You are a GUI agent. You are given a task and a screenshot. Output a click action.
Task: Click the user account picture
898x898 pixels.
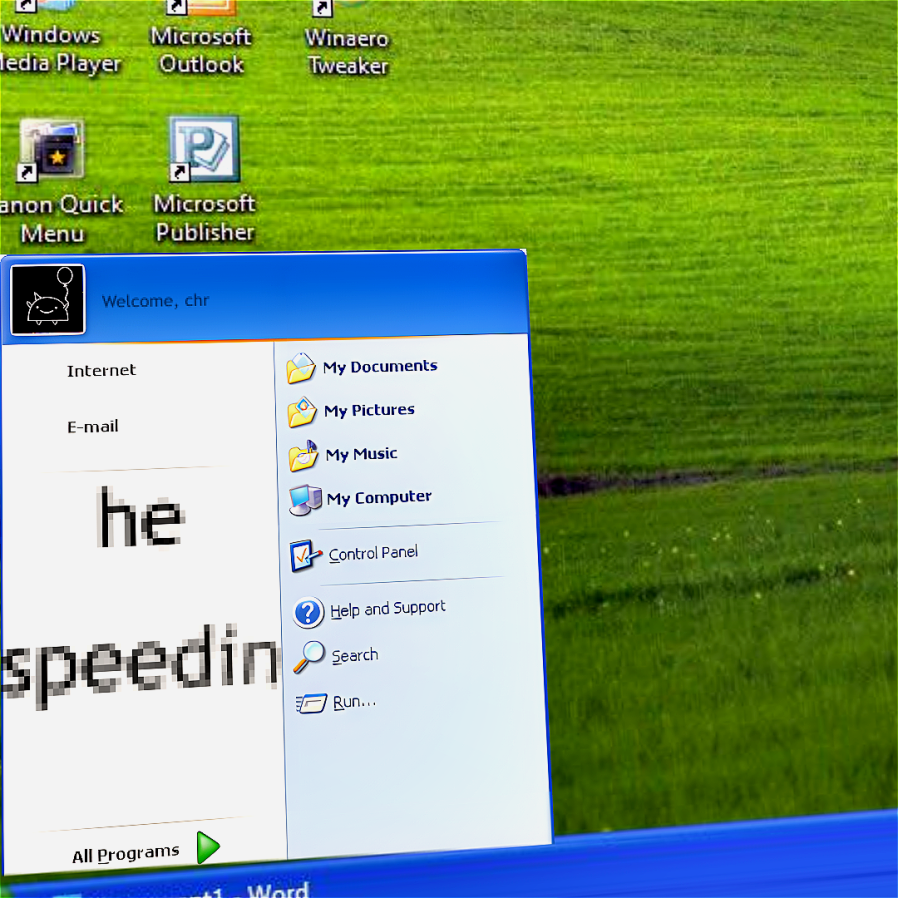pyautogui.click(x=48, y=300)
